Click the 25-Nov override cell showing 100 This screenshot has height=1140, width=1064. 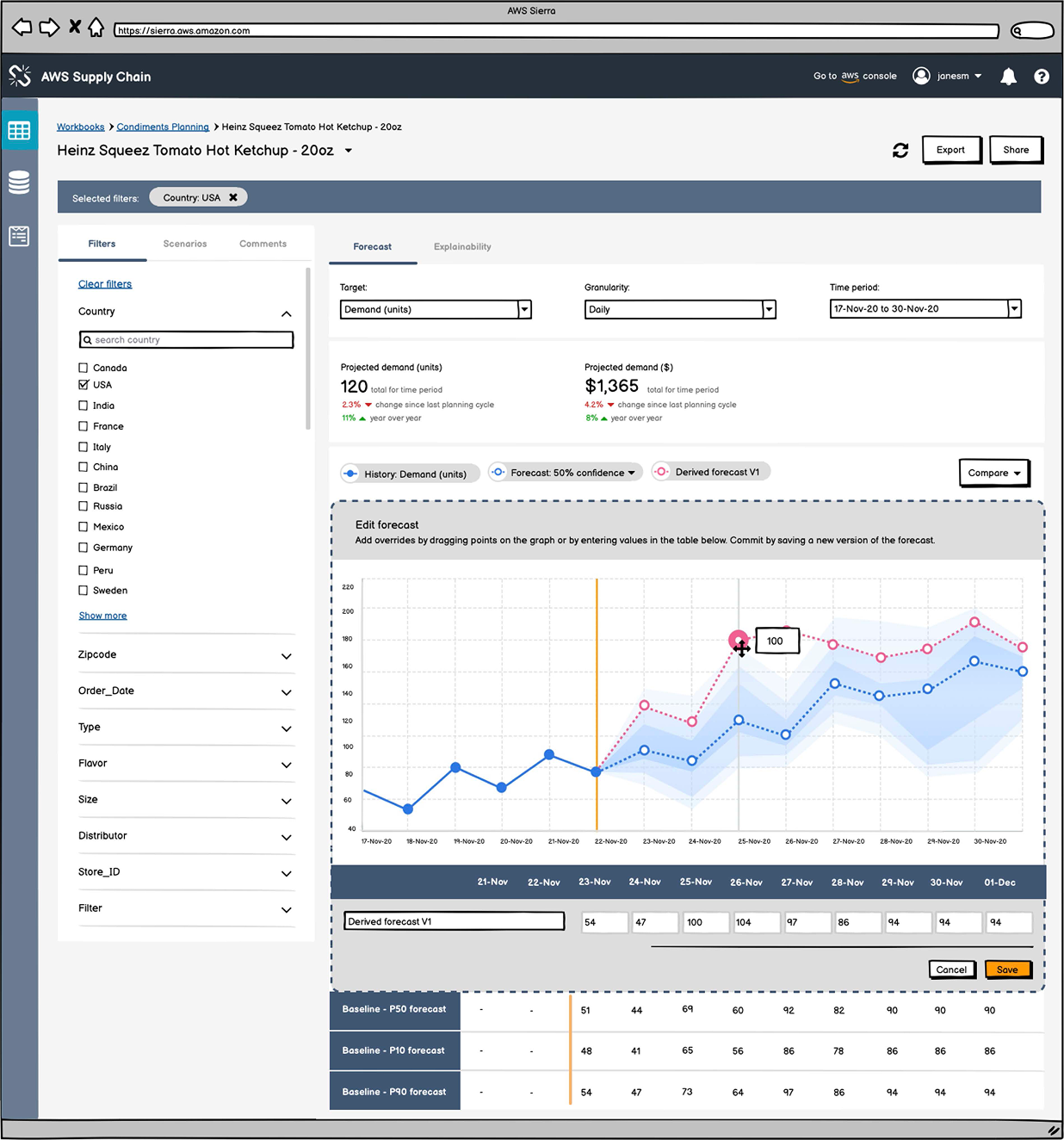[x=706, y=922]
